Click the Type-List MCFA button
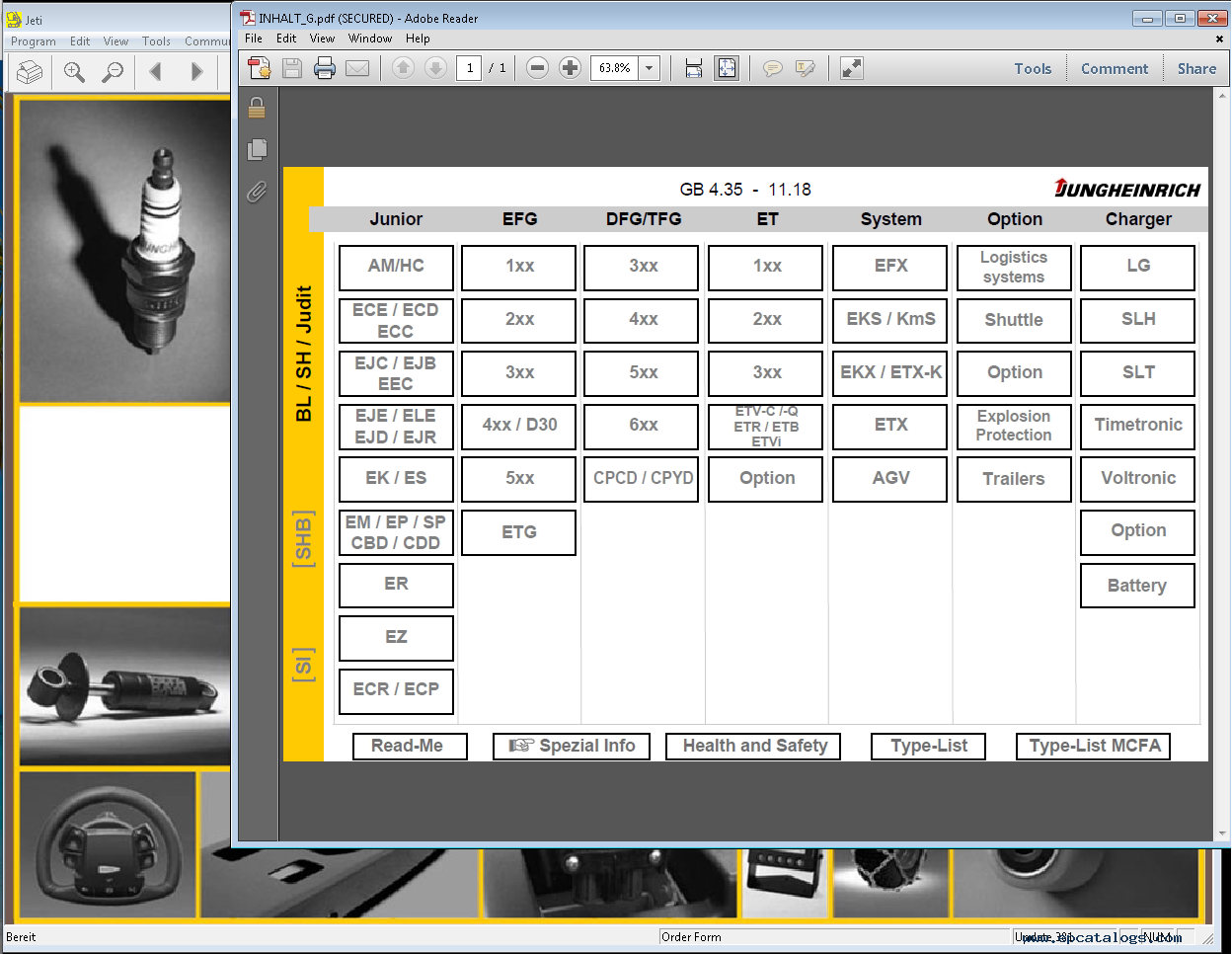The height and width of the screenshot is (954, 1232). coord(1094,746)
